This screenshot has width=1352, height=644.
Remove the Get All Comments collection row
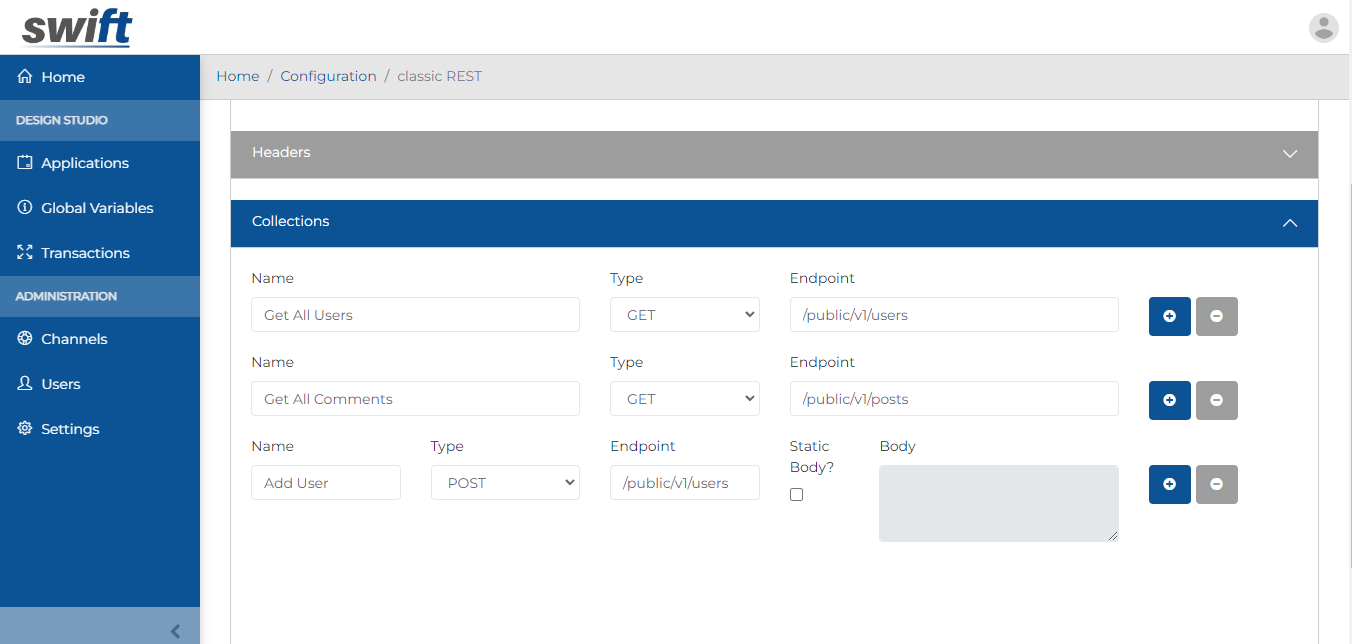[x=1216, y=400]
